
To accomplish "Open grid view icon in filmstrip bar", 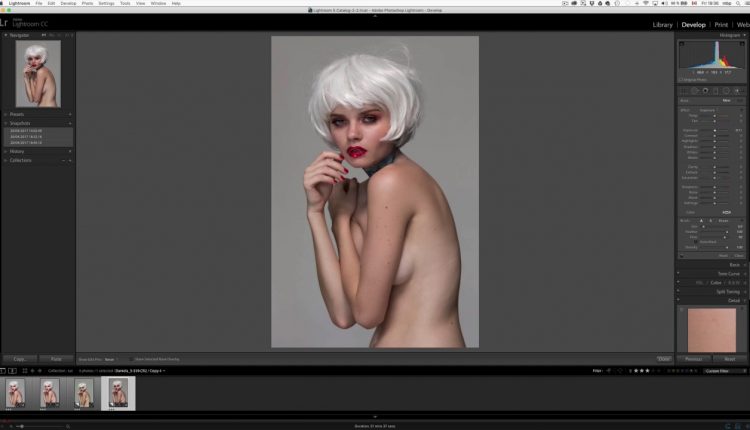I will (x=25, y=371).
